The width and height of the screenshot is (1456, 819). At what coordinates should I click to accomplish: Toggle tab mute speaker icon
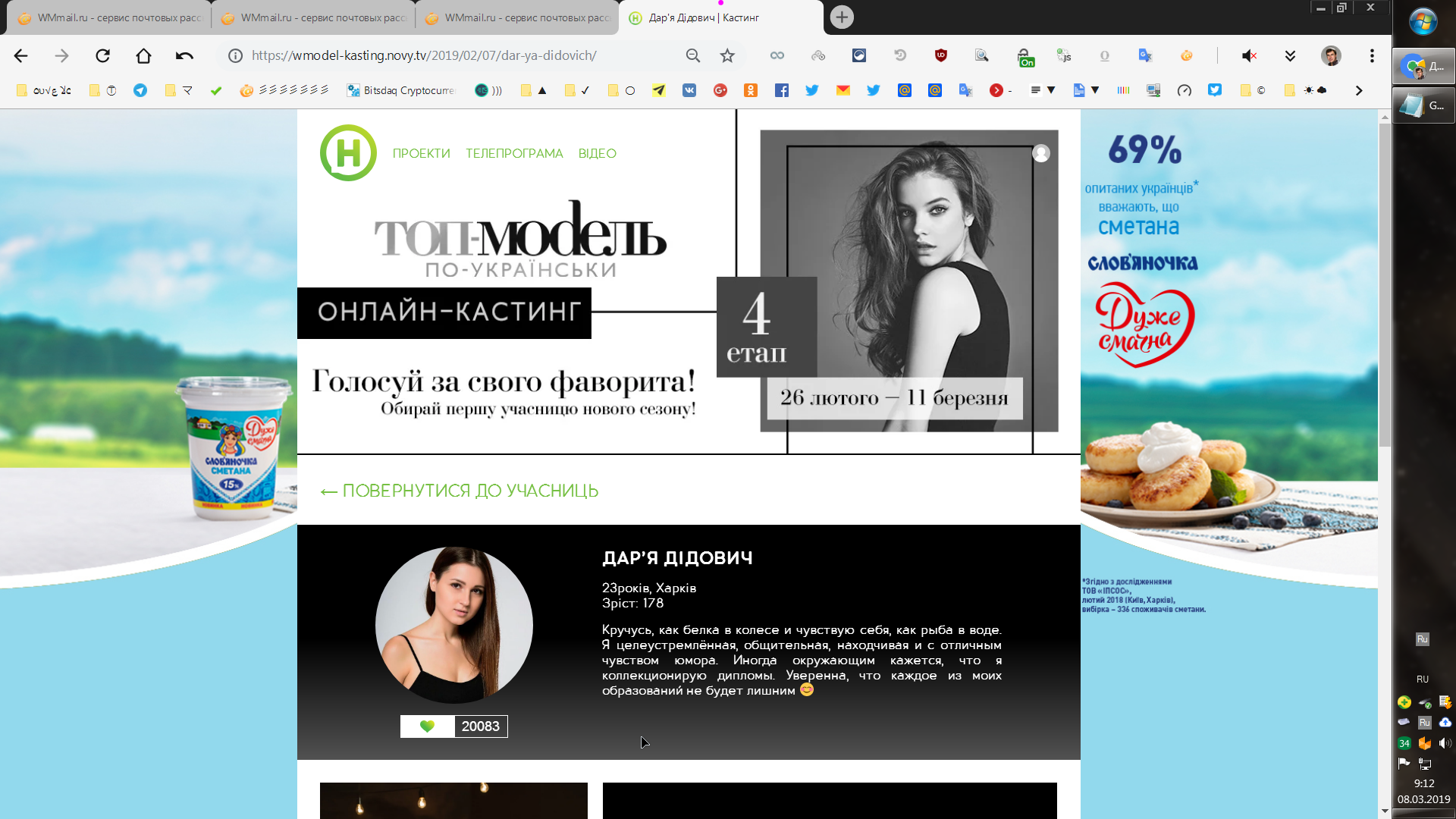click(1249, 55)
